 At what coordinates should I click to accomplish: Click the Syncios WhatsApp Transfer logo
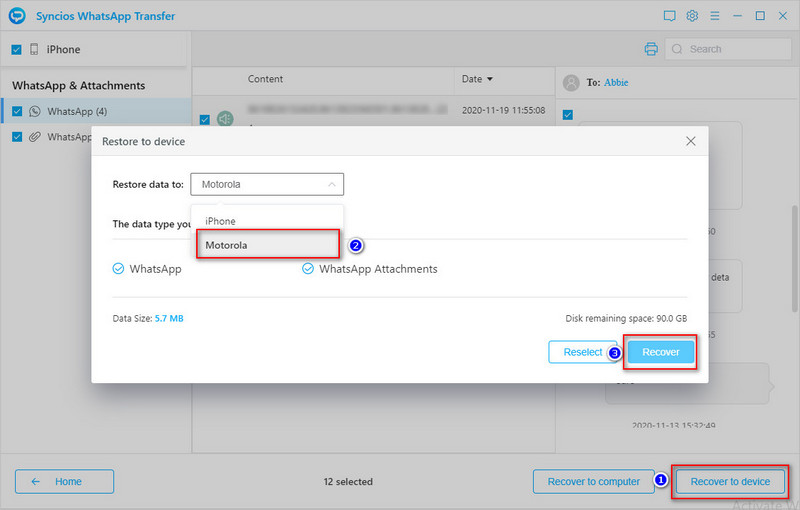[x=17, y=15]
